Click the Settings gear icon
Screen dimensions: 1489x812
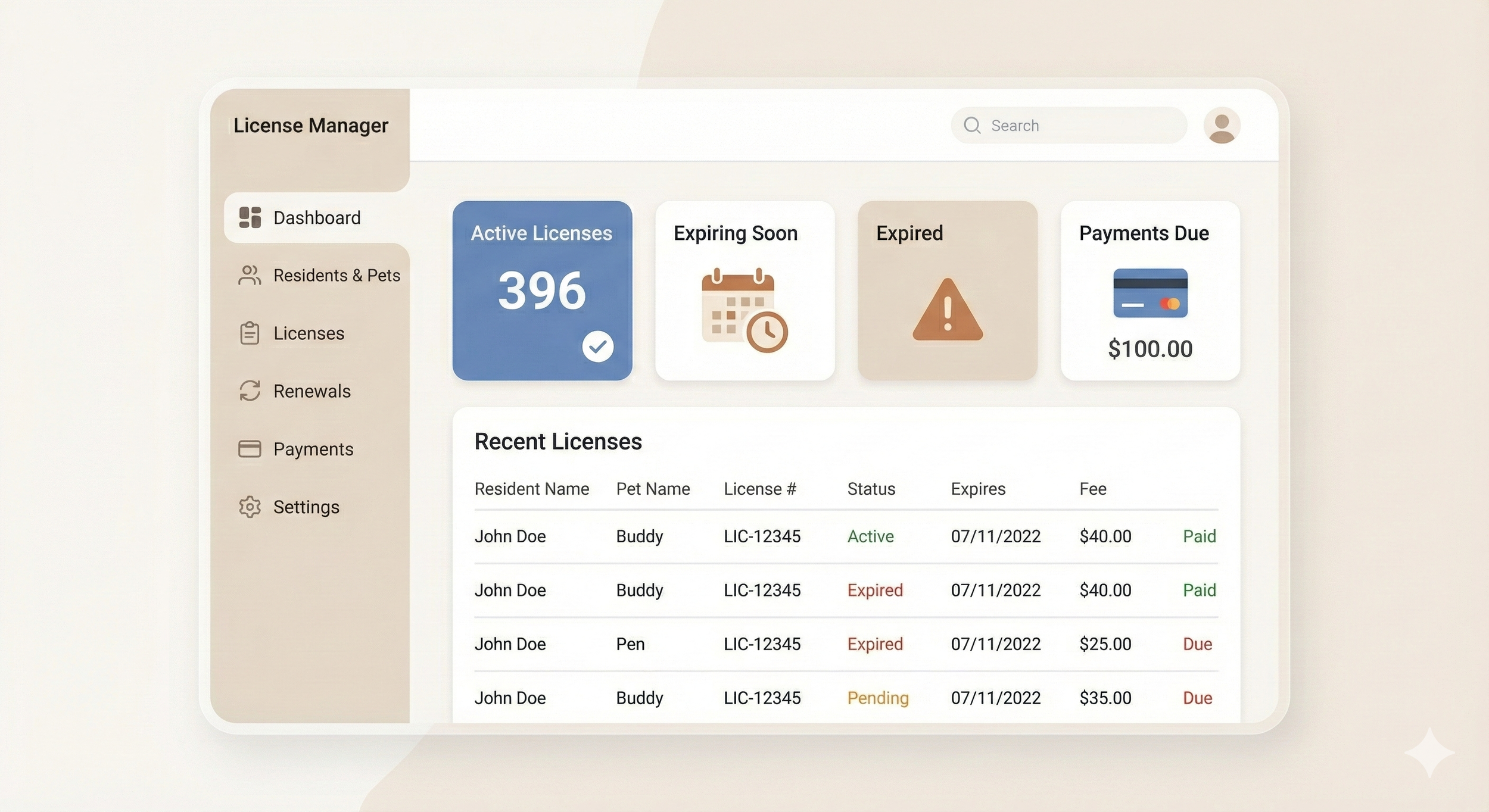click(250, 507)
